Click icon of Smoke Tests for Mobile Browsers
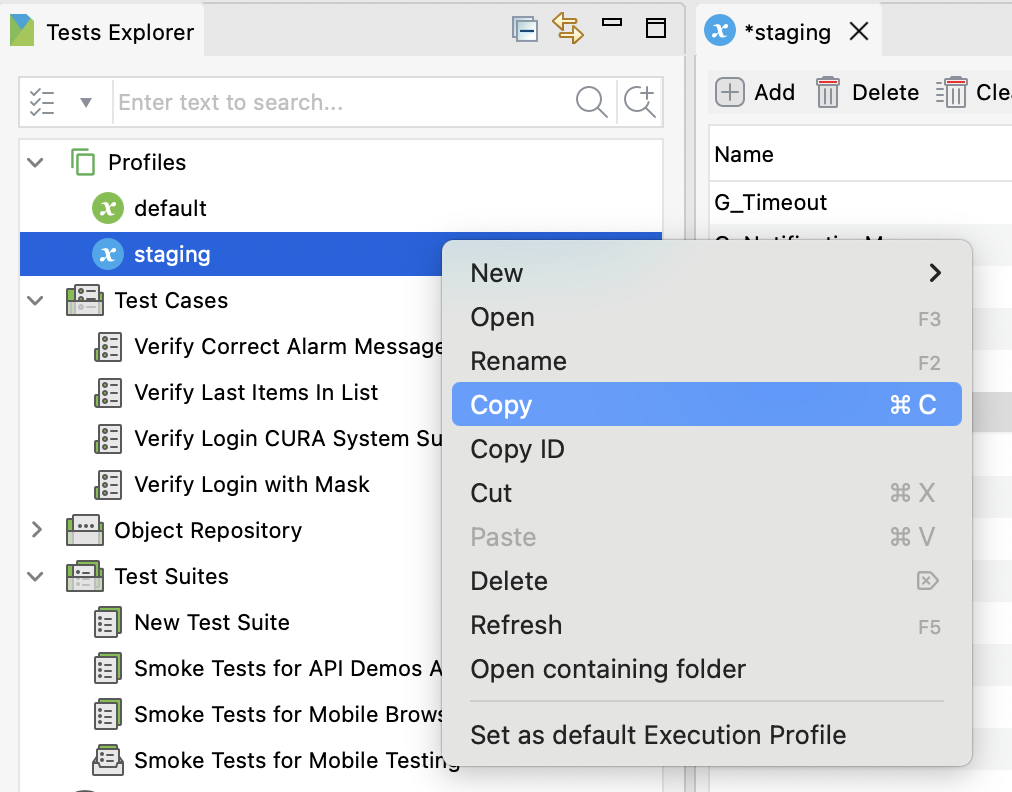 click(x=108, y=715)
